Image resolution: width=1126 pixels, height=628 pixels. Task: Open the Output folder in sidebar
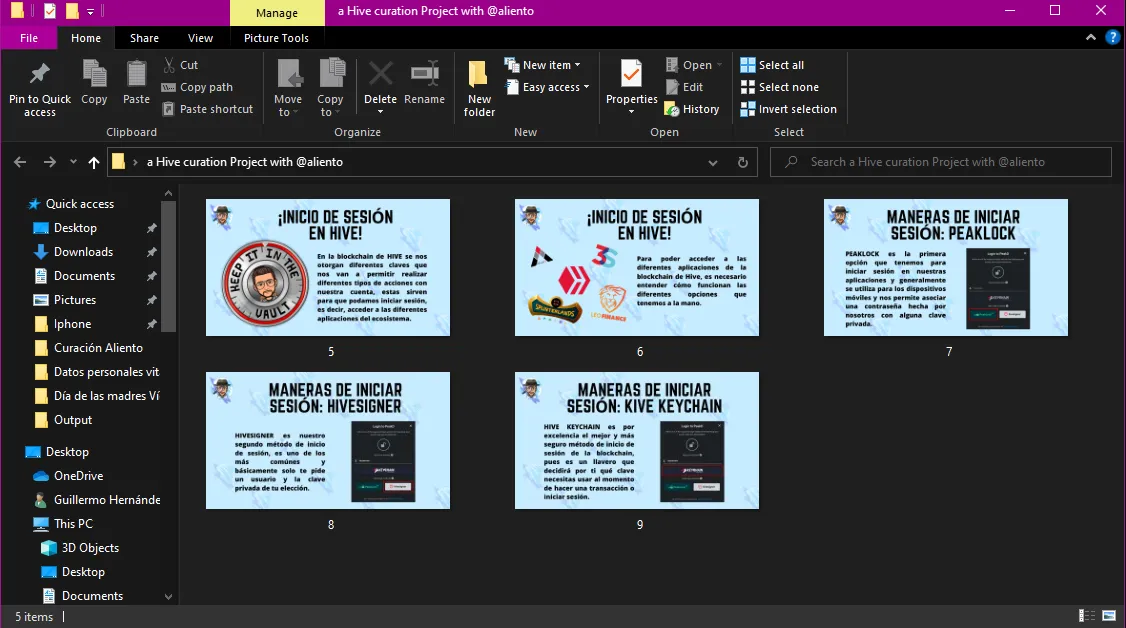[x=73, y=420]
